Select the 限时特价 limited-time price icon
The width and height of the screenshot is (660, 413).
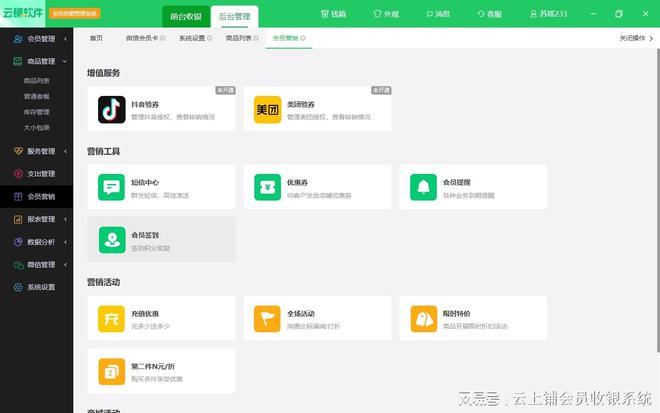424,318
